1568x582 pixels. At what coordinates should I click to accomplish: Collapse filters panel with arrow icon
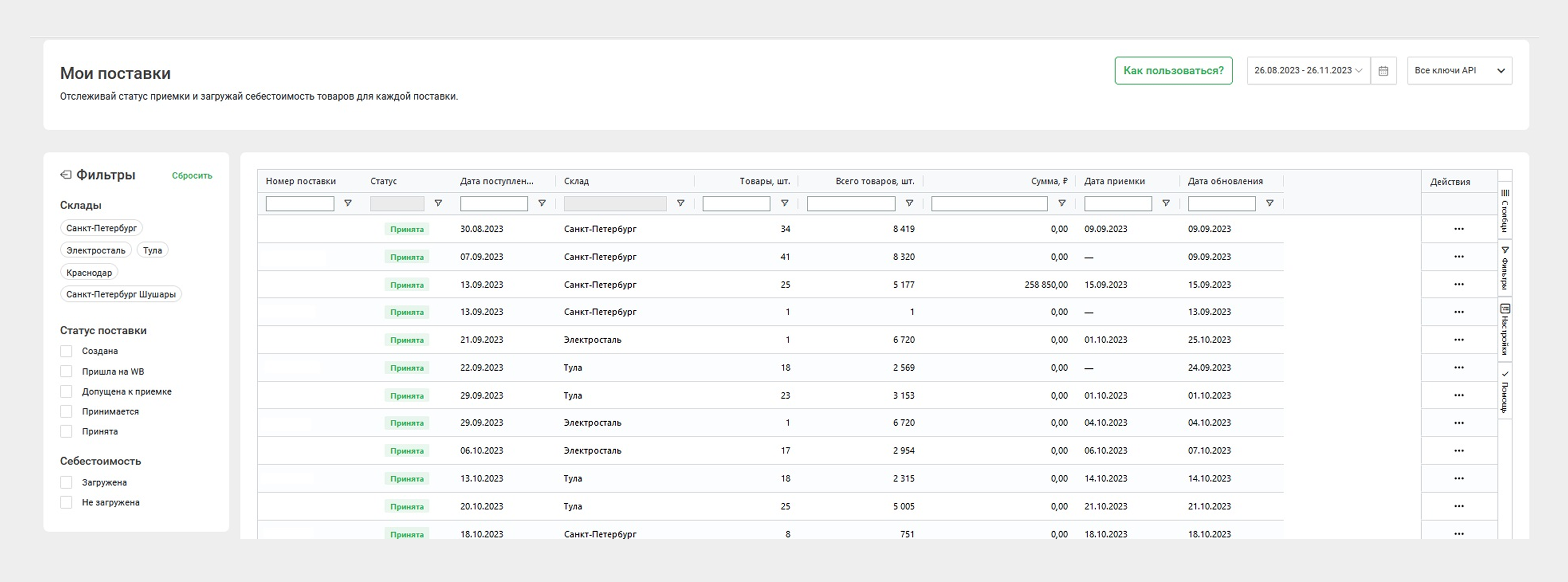coord(66,175)
